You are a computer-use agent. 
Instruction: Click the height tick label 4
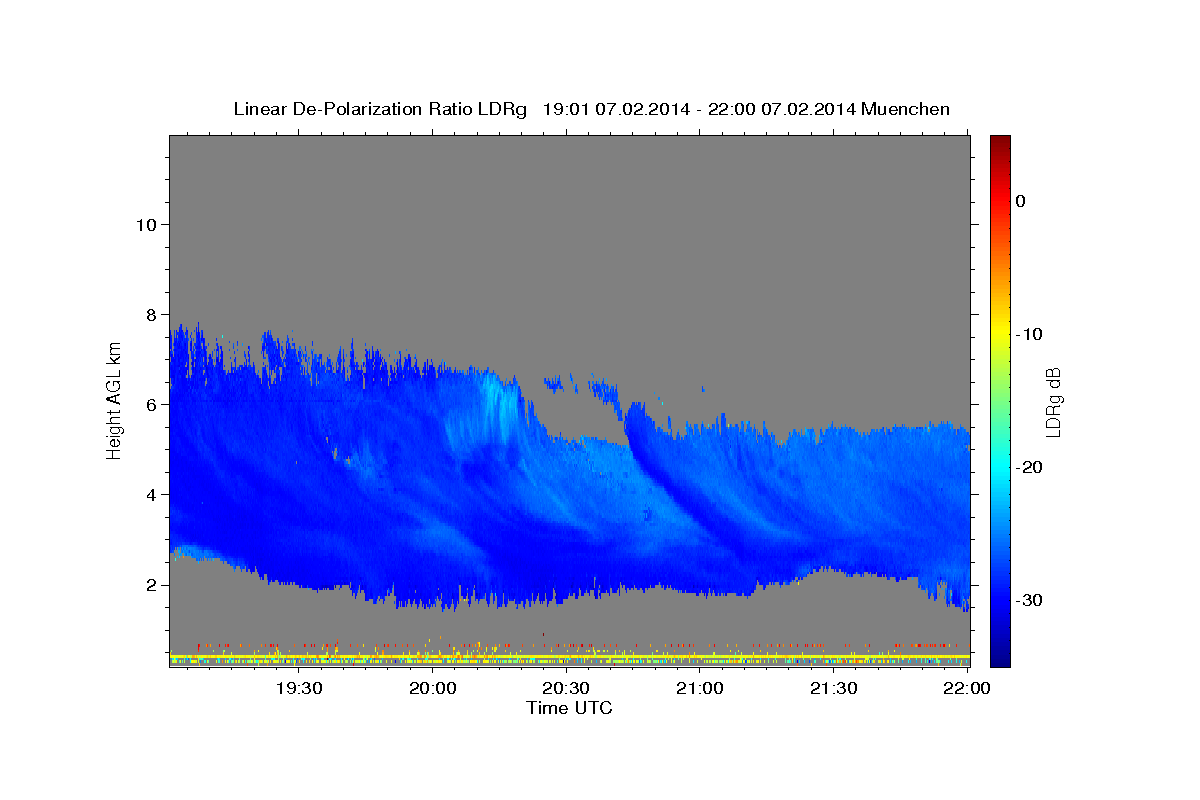pos(151,494)
